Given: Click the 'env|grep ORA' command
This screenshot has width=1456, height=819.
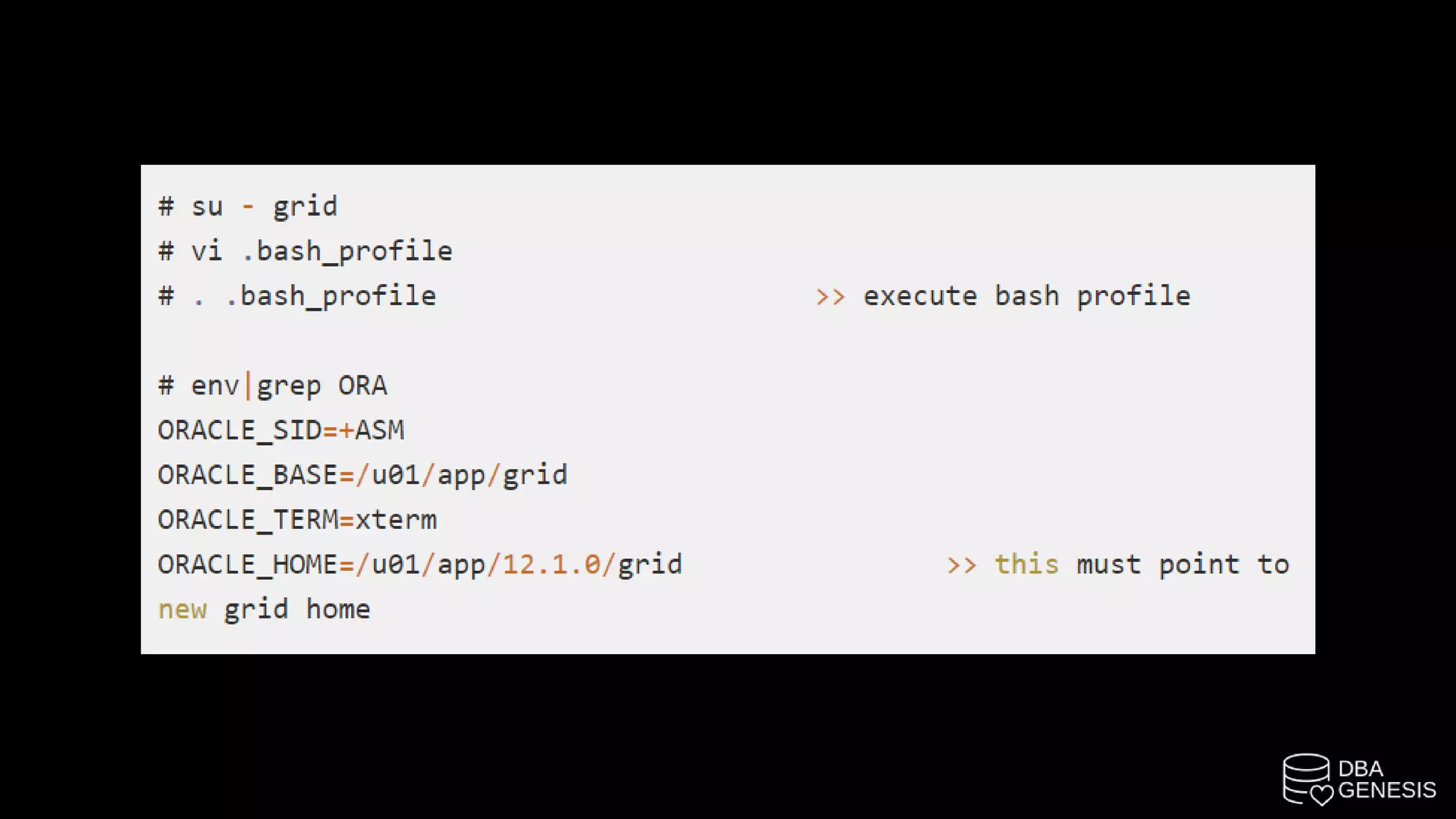Looking at the screenshot, I should coord(272,385).
